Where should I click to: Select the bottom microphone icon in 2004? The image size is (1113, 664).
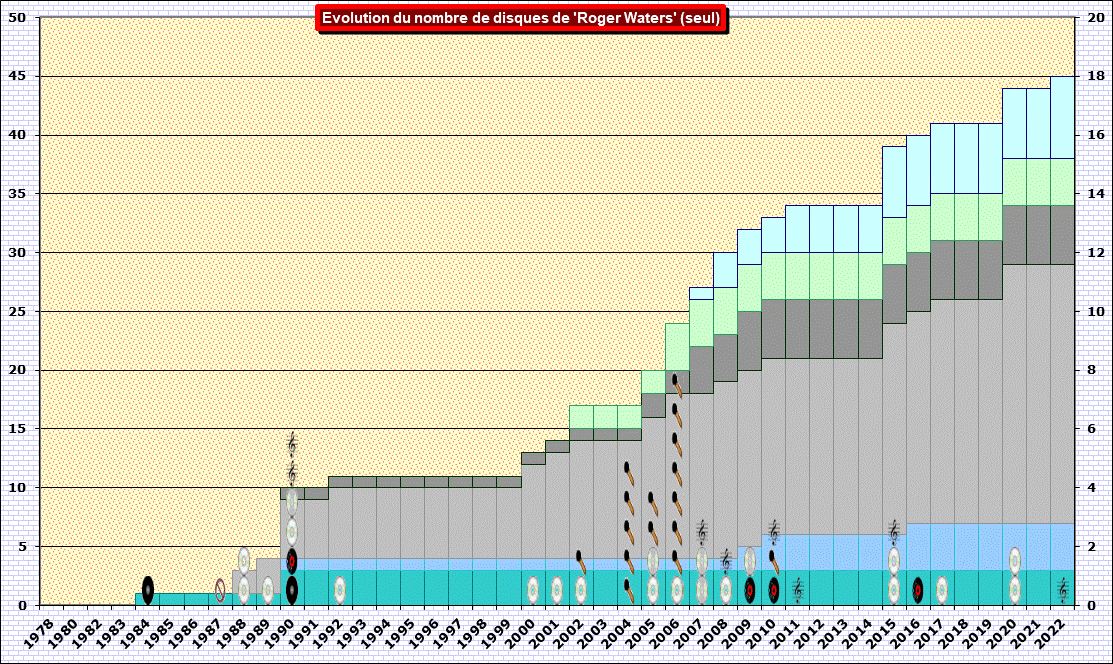(x=629, y=590)
